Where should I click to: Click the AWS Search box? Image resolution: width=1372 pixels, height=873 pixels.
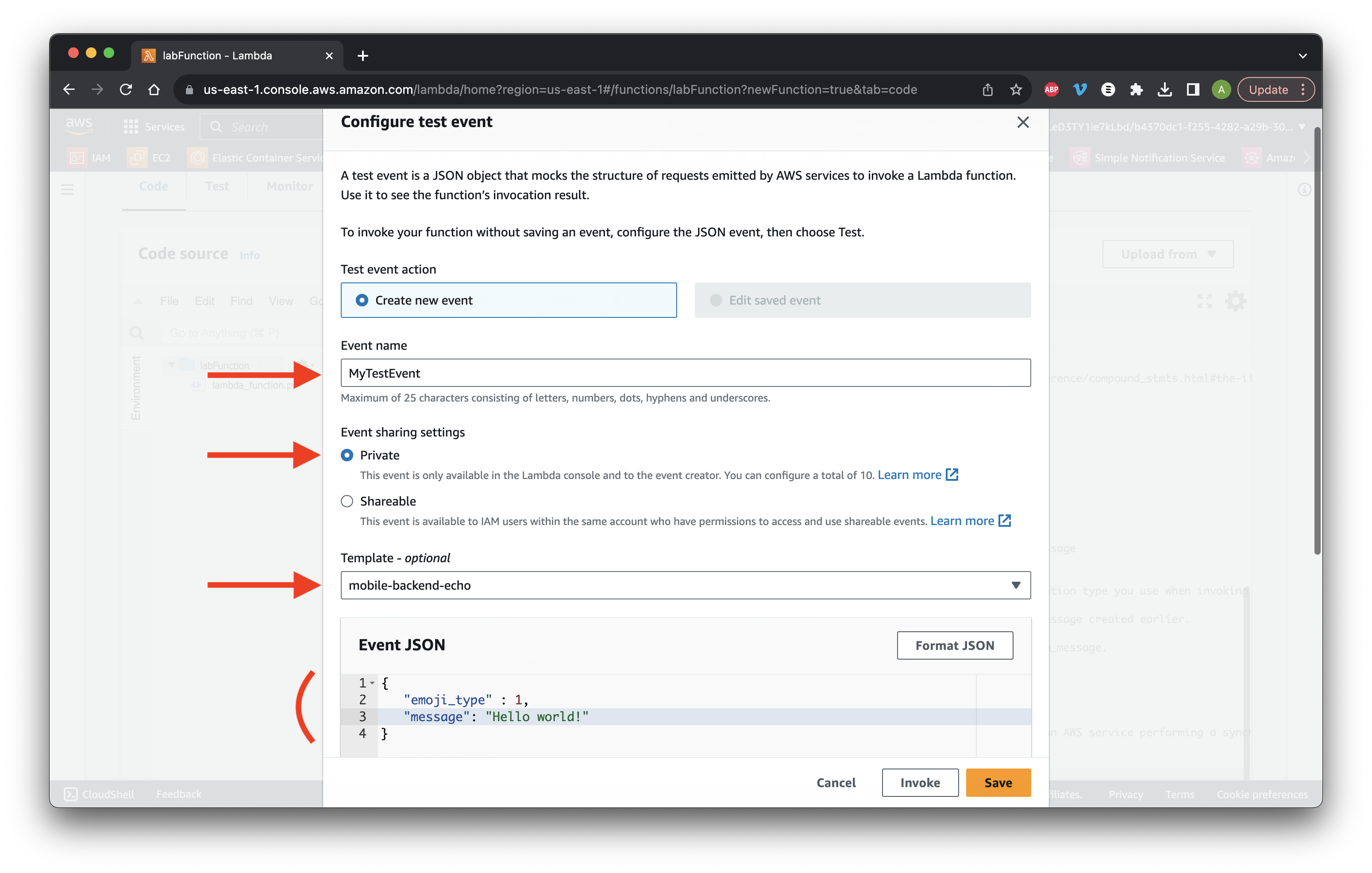[x=262, y=127]
